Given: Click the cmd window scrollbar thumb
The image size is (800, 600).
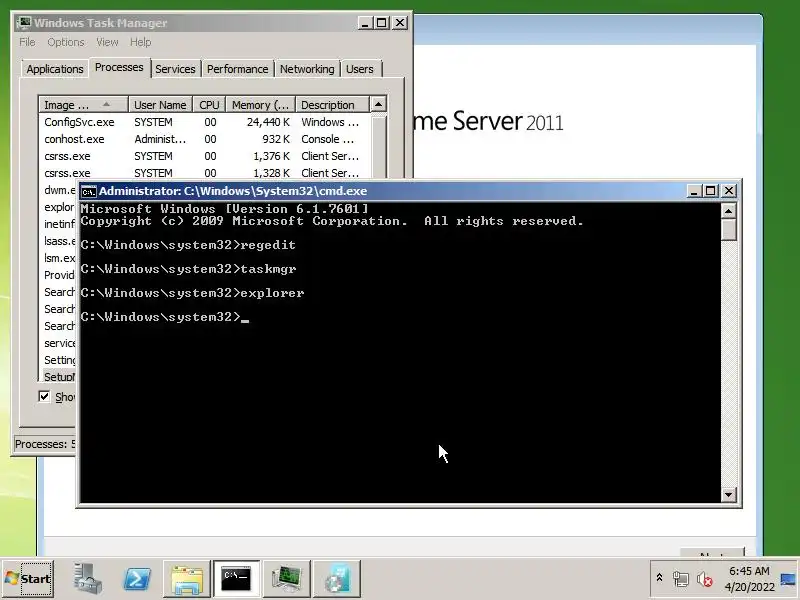Looking at the screenshot, I should coord(729,229).
